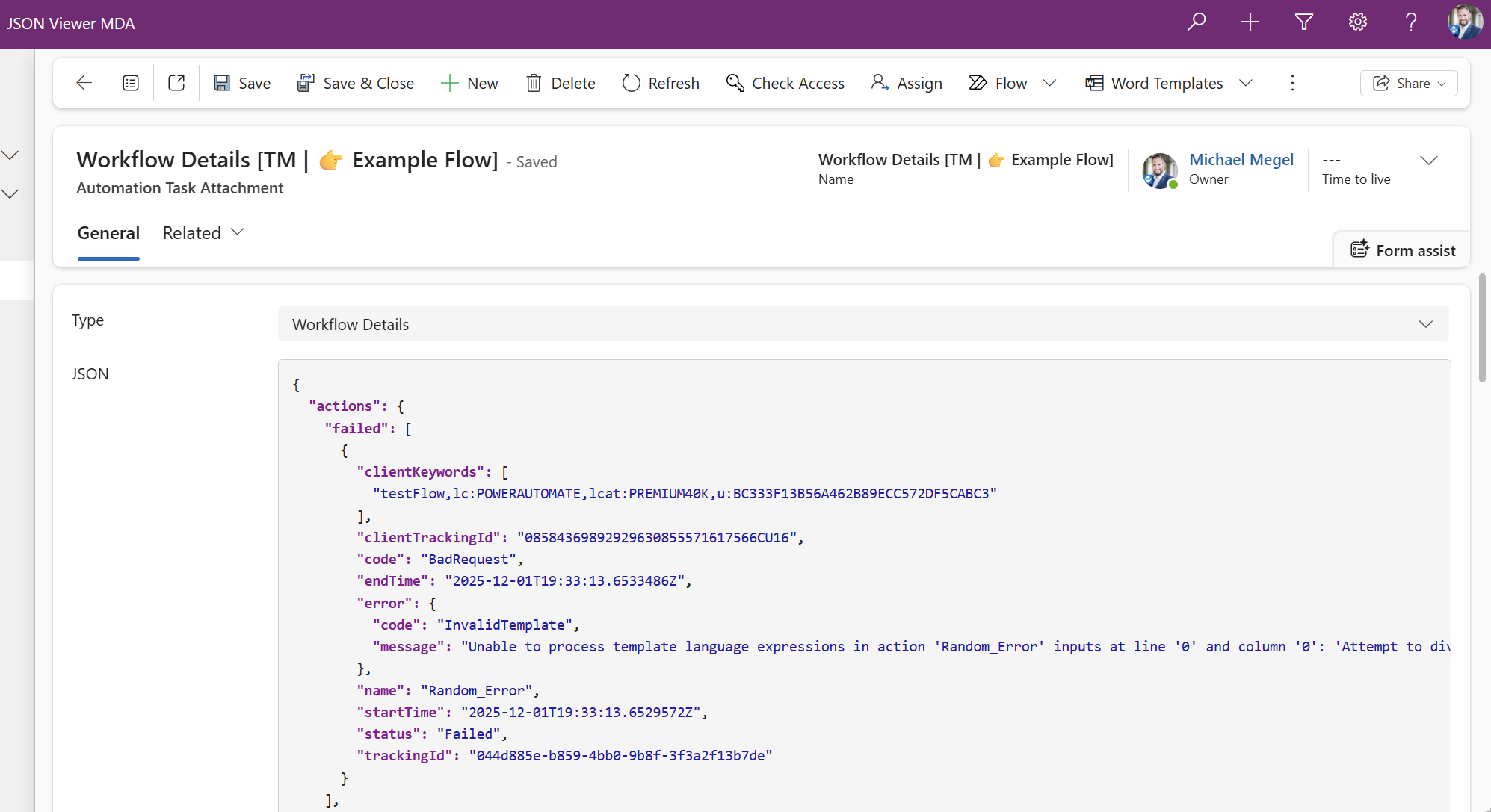Delete the current Workflow Details record
The height and width of the screenshot is (812, 1491).
[x=561, y=83]
